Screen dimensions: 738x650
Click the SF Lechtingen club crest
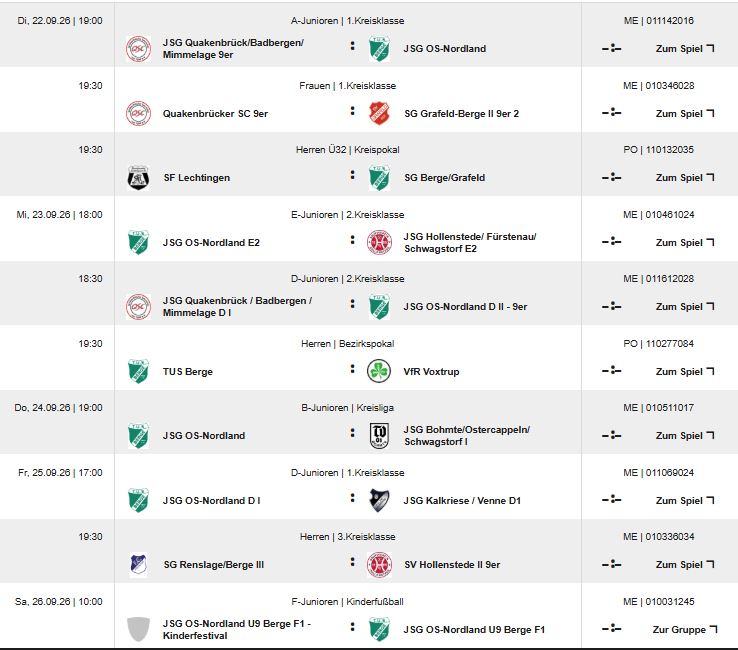[138, 178]
